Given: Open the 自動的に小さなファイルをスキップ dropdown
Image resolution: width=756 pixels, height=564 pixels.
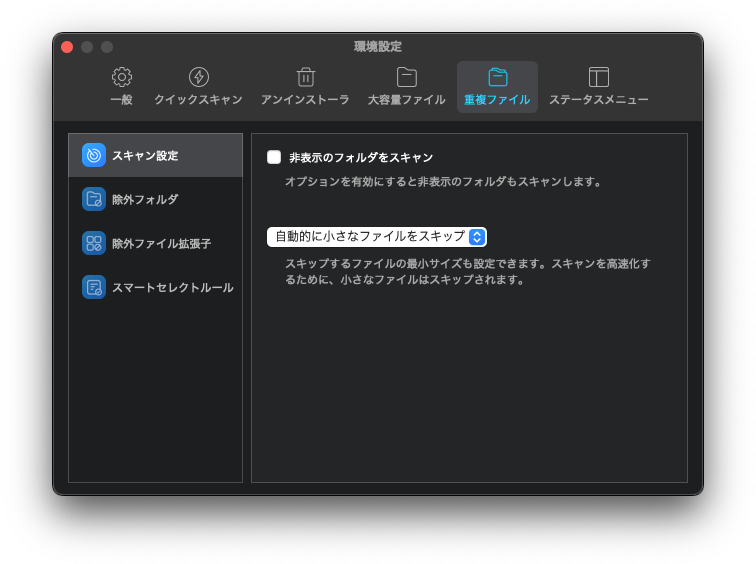Looking at the screenshot, I should point(377,237).
